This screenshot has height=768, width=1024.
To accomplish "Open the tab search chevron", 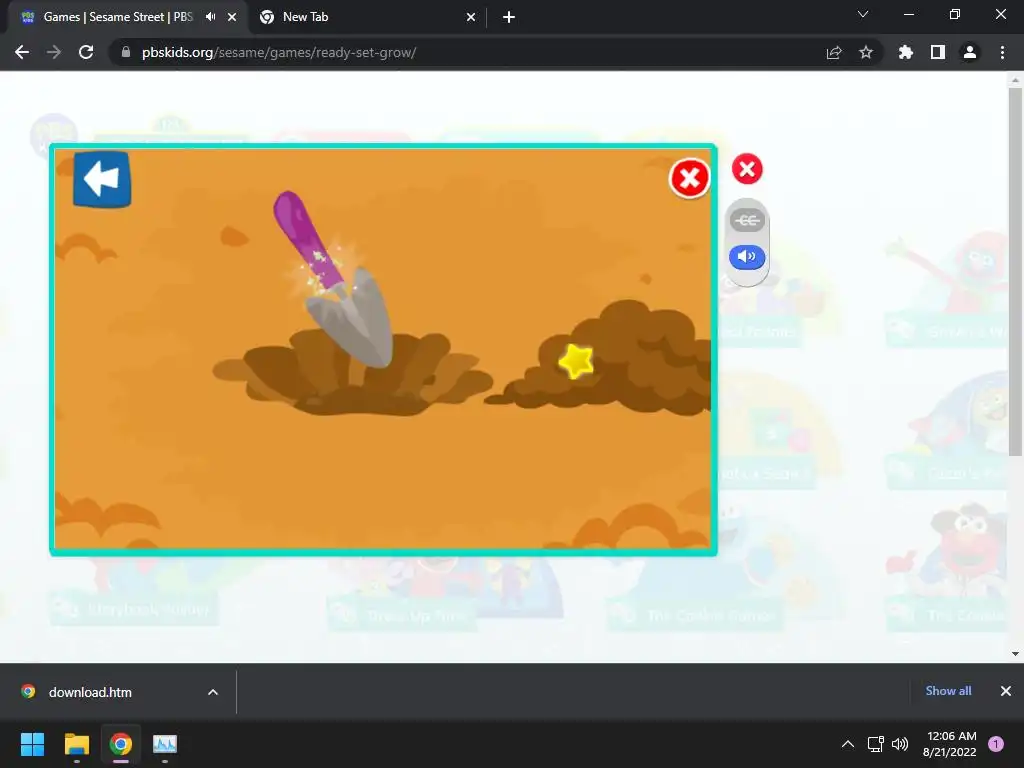I will (863, 14).
